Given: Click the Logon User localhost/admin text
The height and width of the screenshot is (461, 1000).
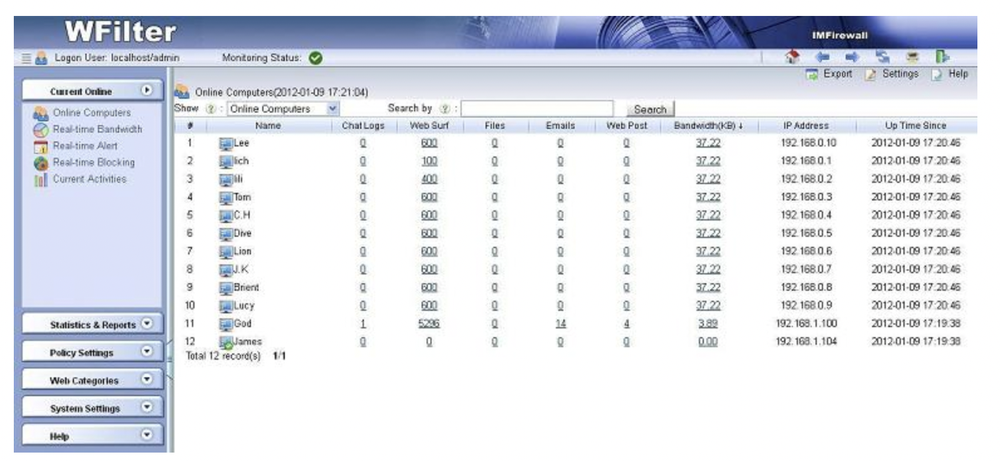Looking at the screenshot, I should tap(117, 58).
